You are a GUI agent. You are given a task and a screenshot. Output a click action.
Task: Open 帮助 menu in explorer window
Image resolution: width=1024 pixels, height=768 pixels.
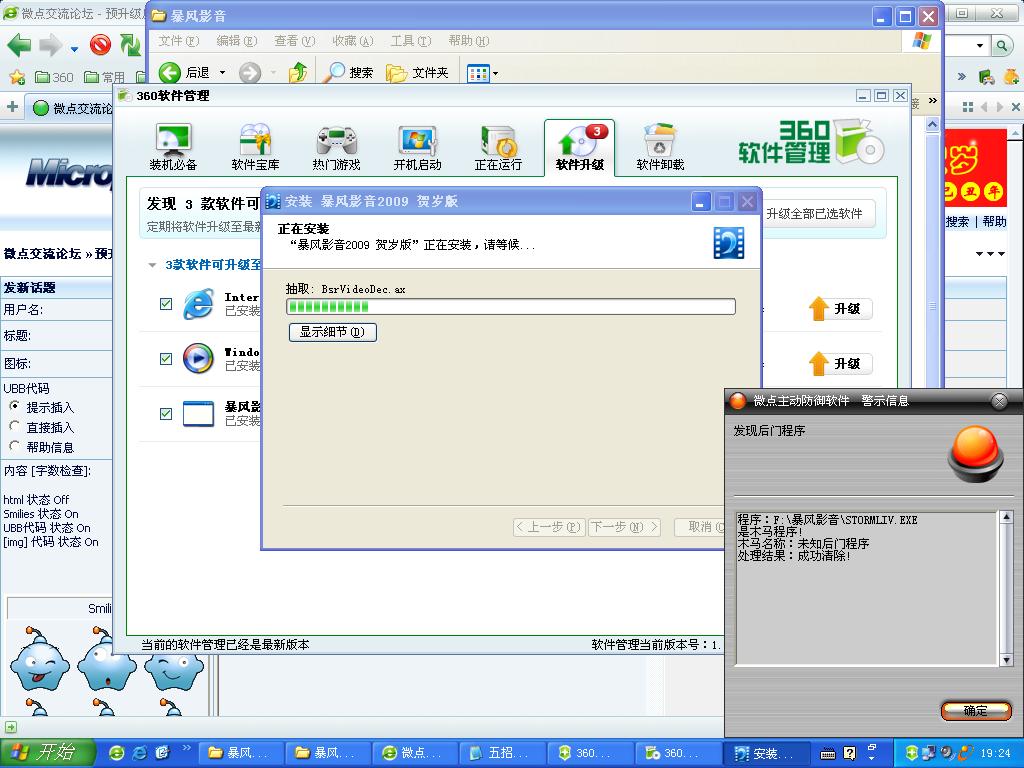point(469,41)
